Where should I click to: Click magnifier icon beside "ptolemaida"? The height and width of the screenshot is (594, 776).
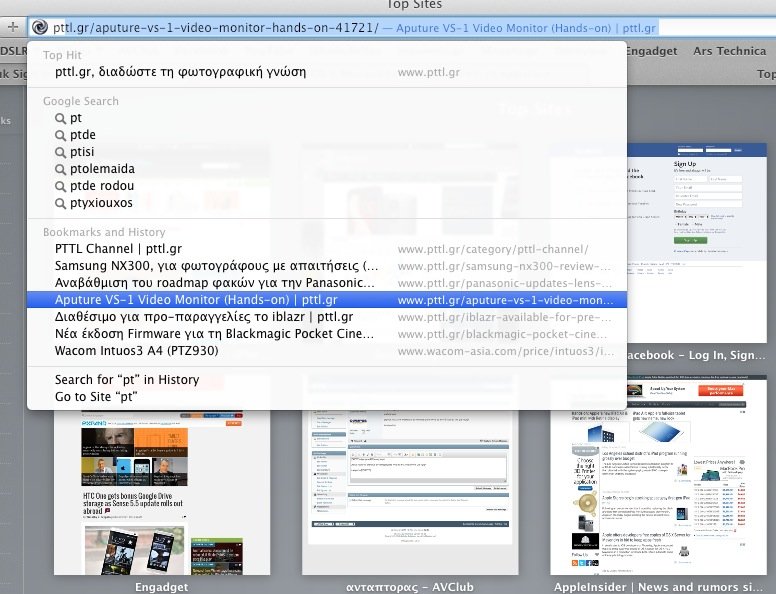pyautogui.click(x=60, y=169)
